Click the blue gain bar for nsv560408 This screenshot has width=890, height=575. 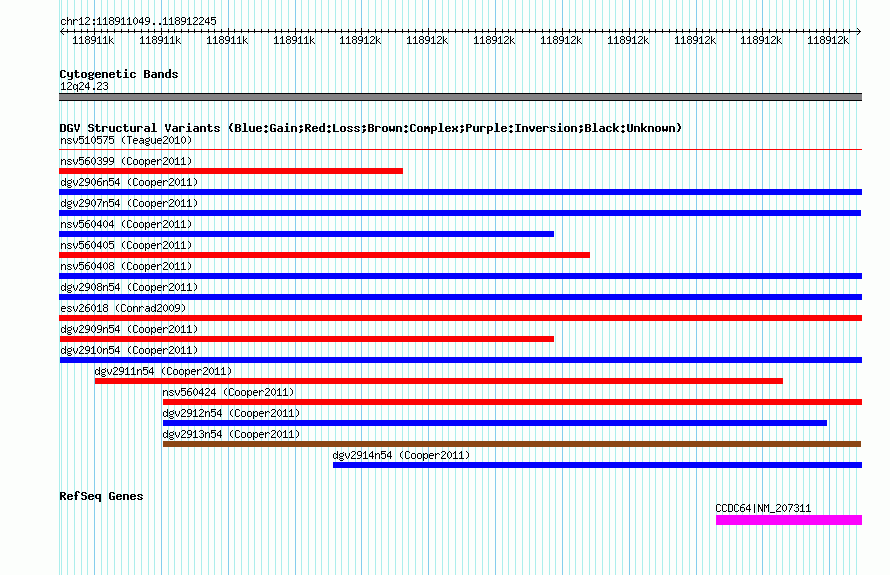[460, 276]
